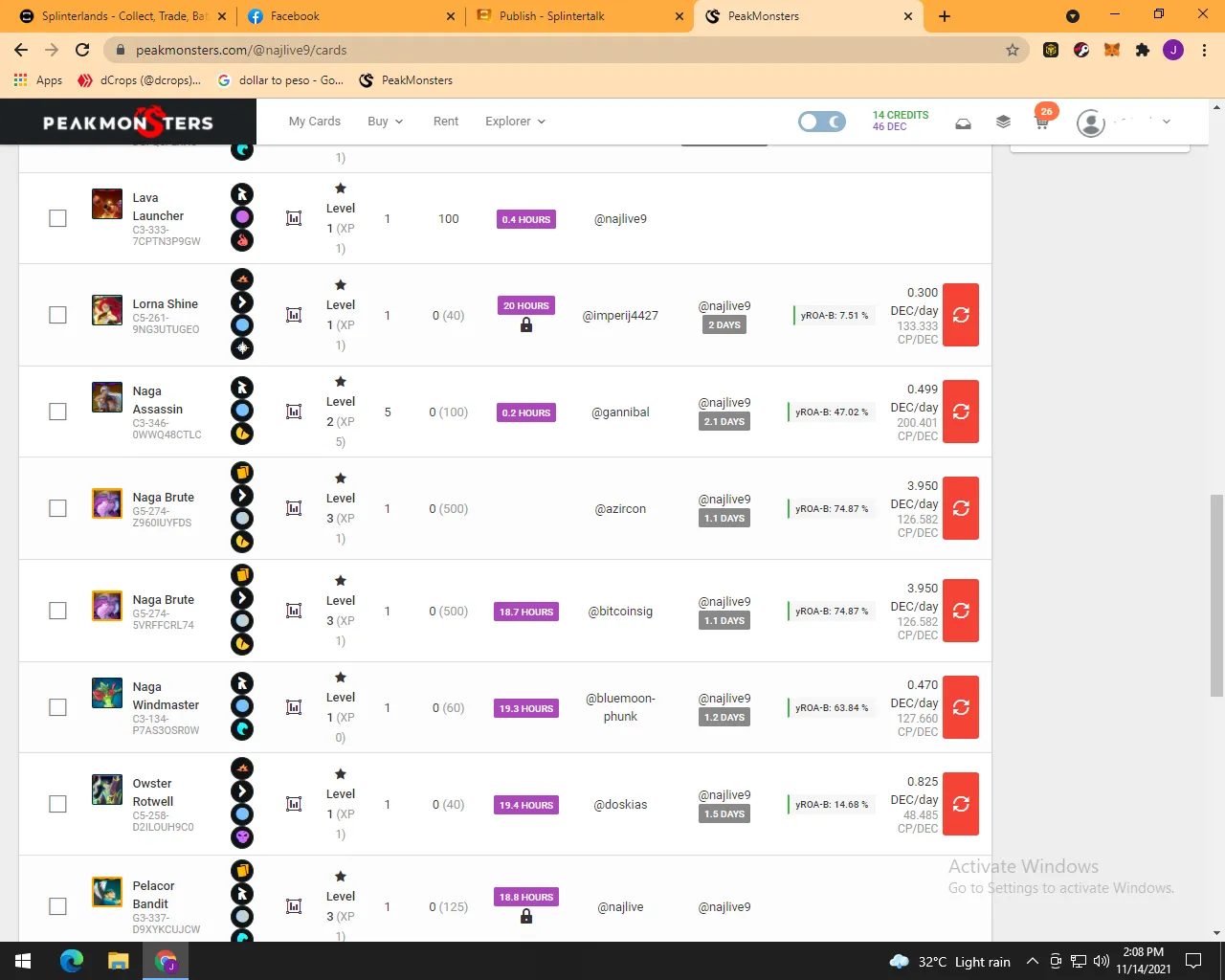
Task: Open Microsoft Edge from taskbar
Action: point(72,961)
